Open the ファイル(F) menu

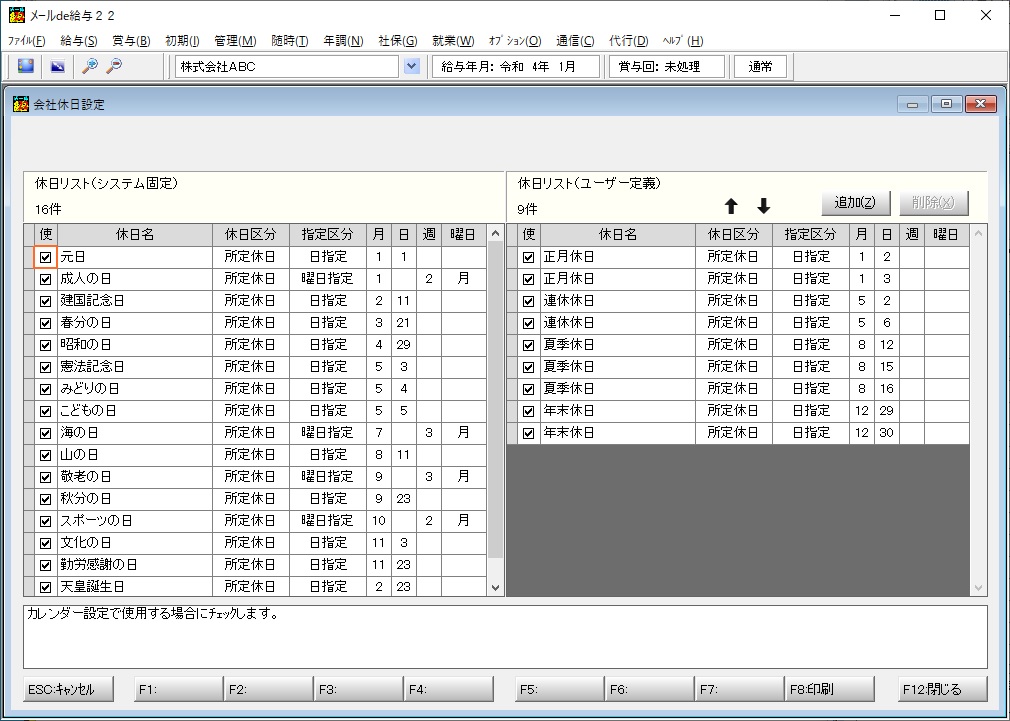[x=26, y=41]
